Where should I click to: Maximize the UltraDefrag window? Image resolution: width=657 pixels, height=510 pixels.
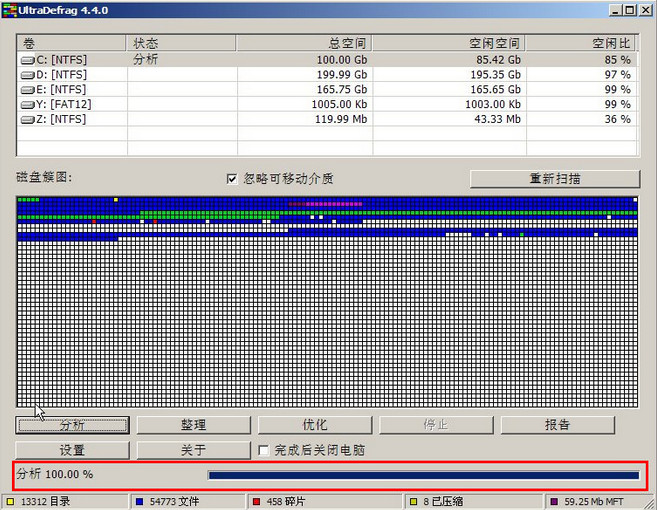pyautogui.click(x=630, y=10)
